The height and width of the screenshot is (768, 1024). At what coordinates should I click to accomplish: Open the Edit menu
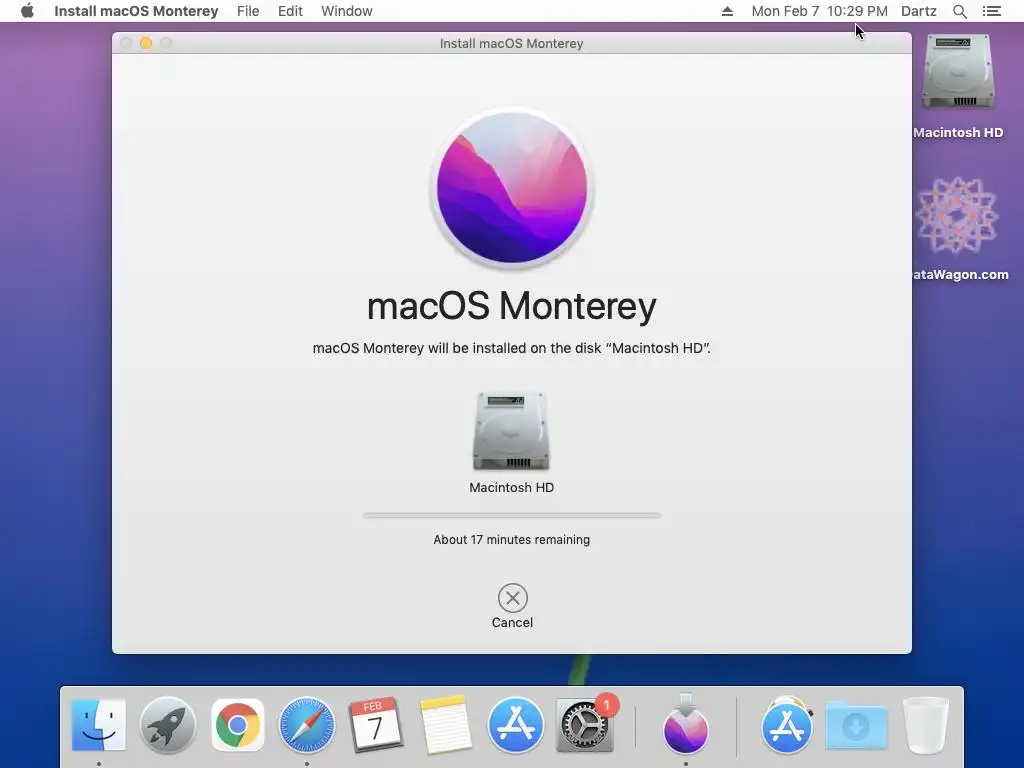290,11
